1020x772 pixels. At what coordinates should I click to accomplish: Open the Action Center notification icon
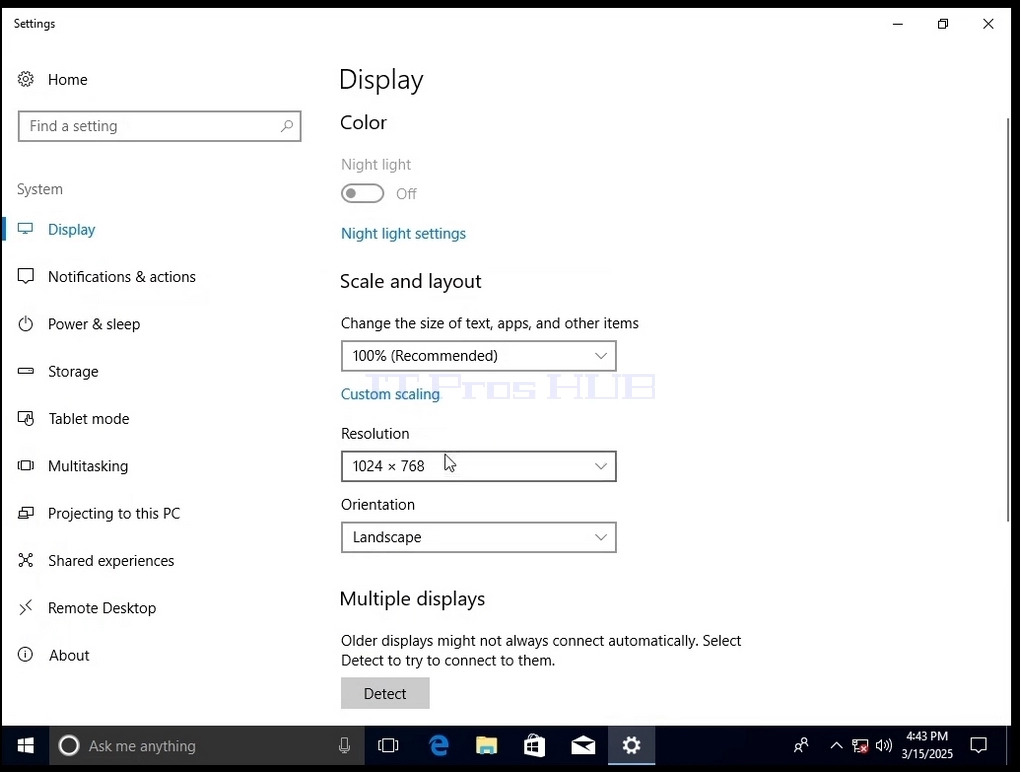pos(978,745)
